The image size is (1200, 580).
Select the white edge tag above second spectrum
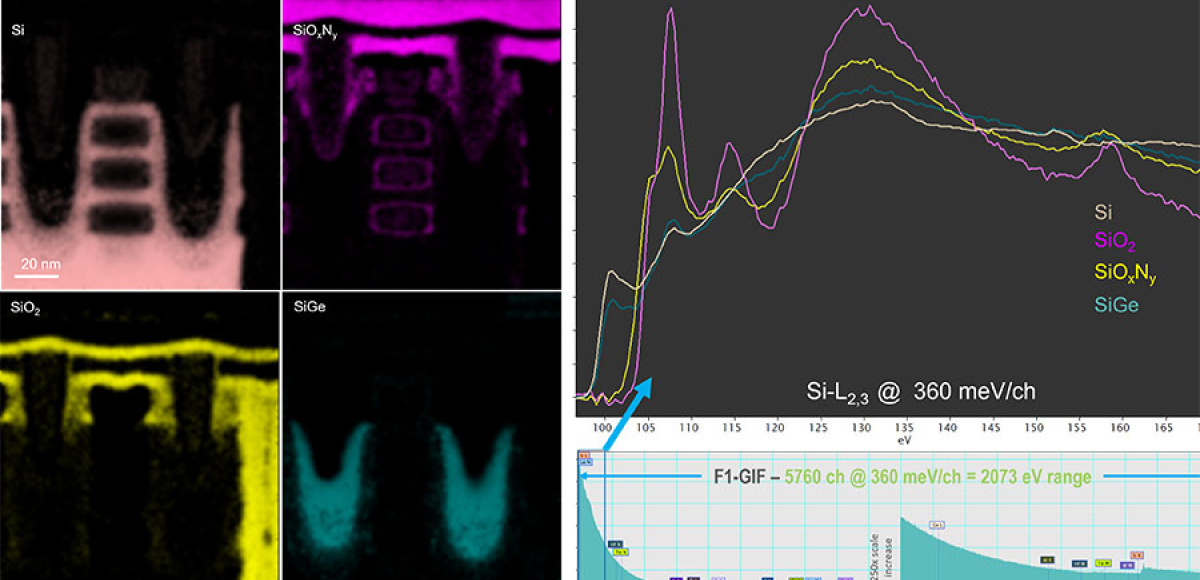pos(937,524)
